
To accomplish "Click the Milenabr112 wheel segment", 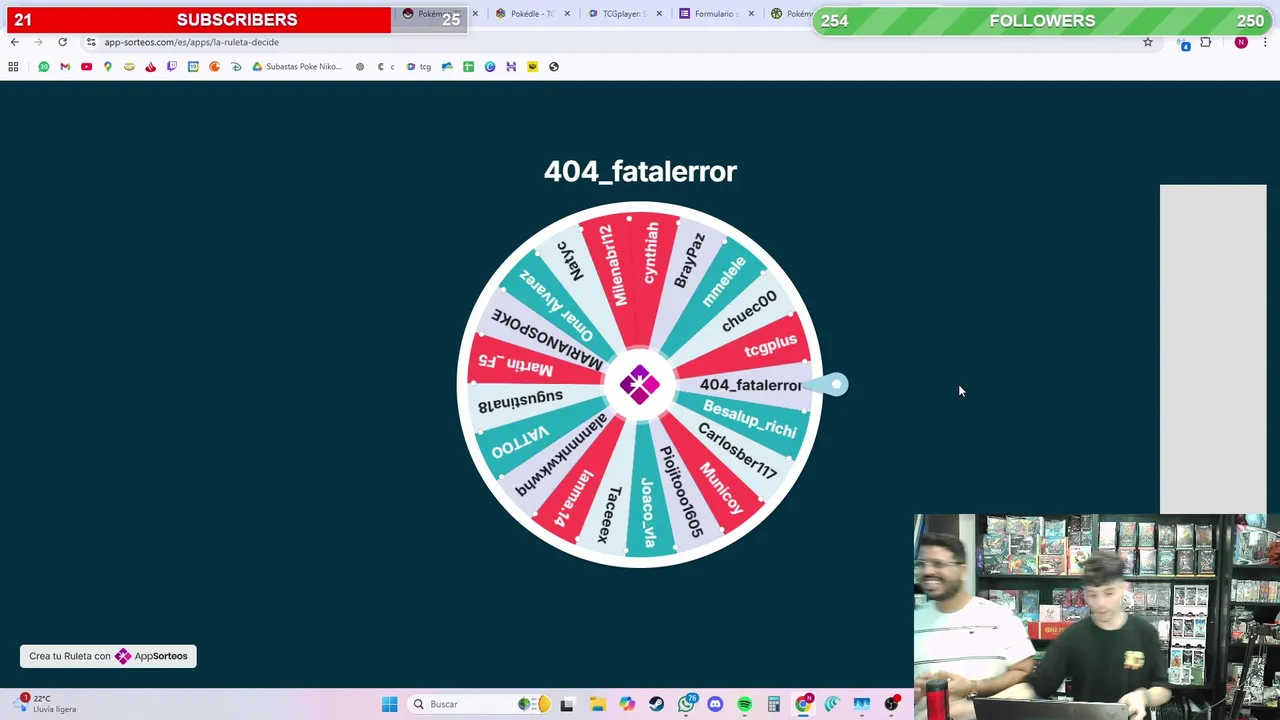I will tap(613, 266).
